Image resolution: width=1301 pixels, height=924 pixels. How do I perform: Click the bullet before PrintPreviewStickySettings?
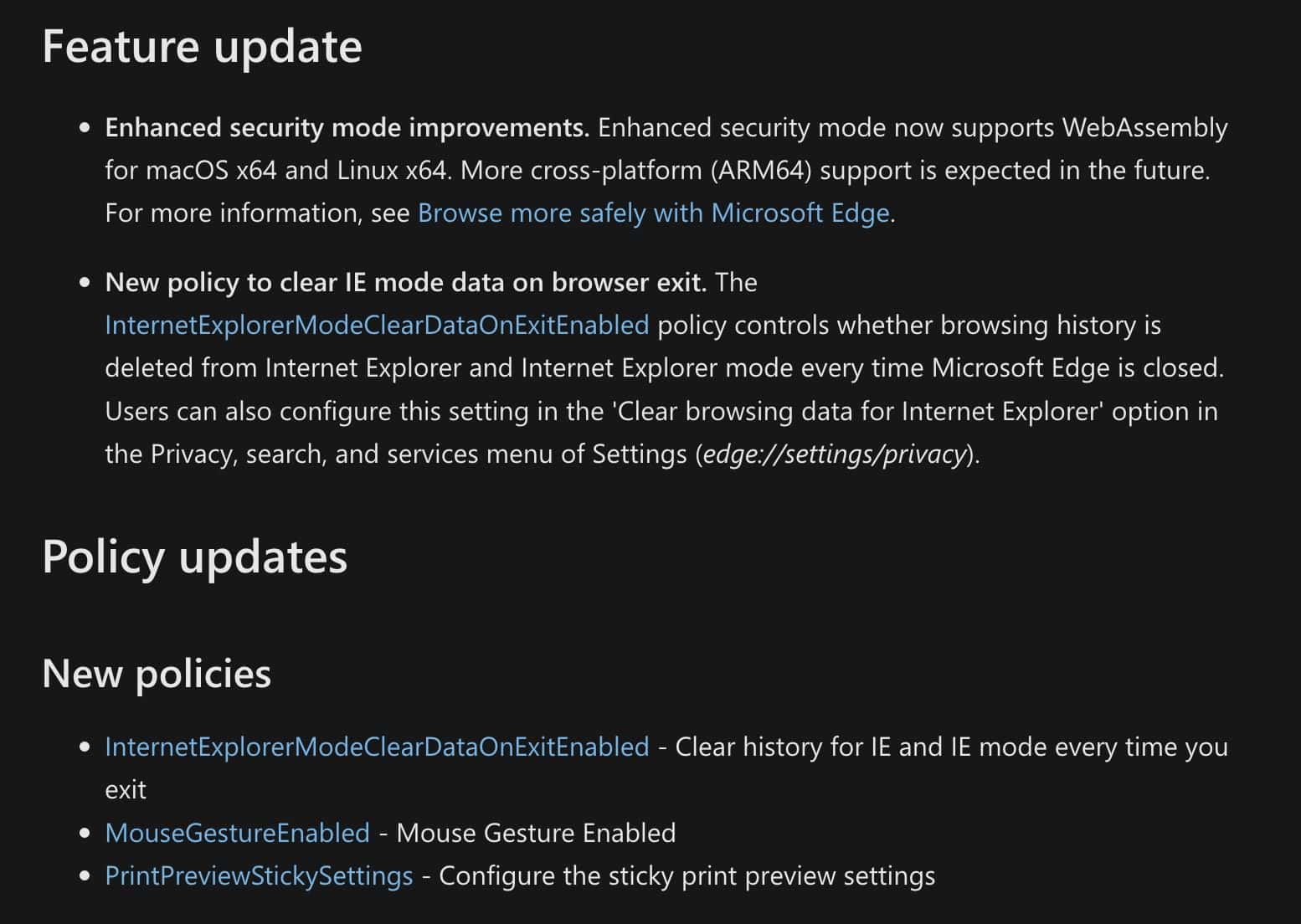tap(85, 877)
